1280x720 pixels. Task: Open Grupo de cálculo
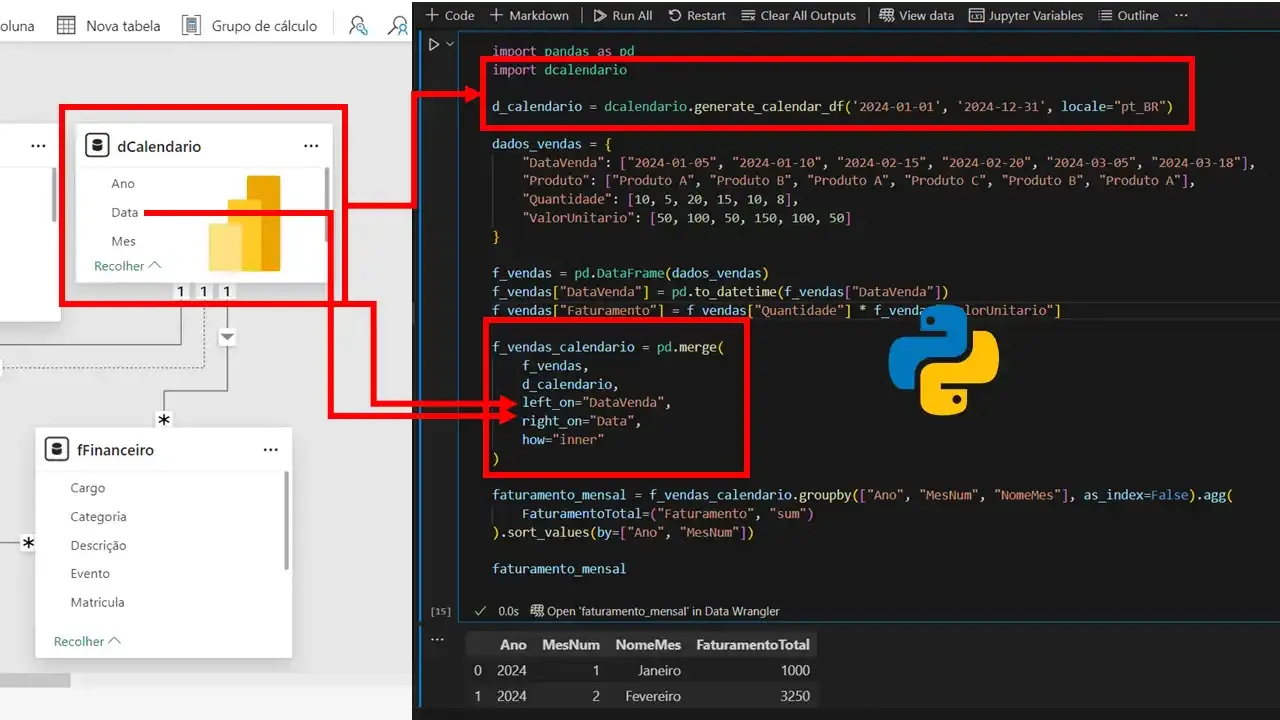(250, 26)
